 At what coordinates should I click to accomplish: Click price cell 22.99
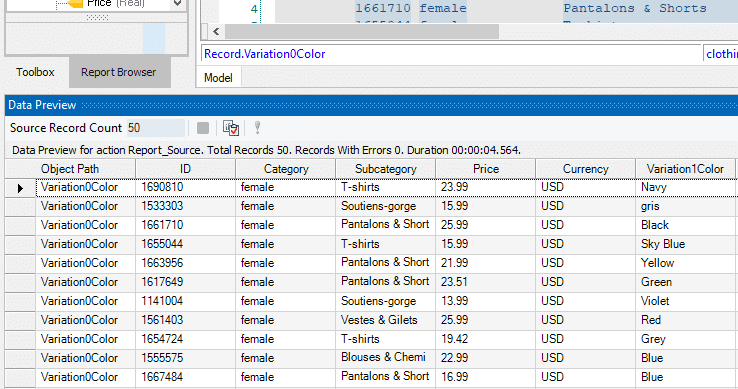(x=486, y=358)
